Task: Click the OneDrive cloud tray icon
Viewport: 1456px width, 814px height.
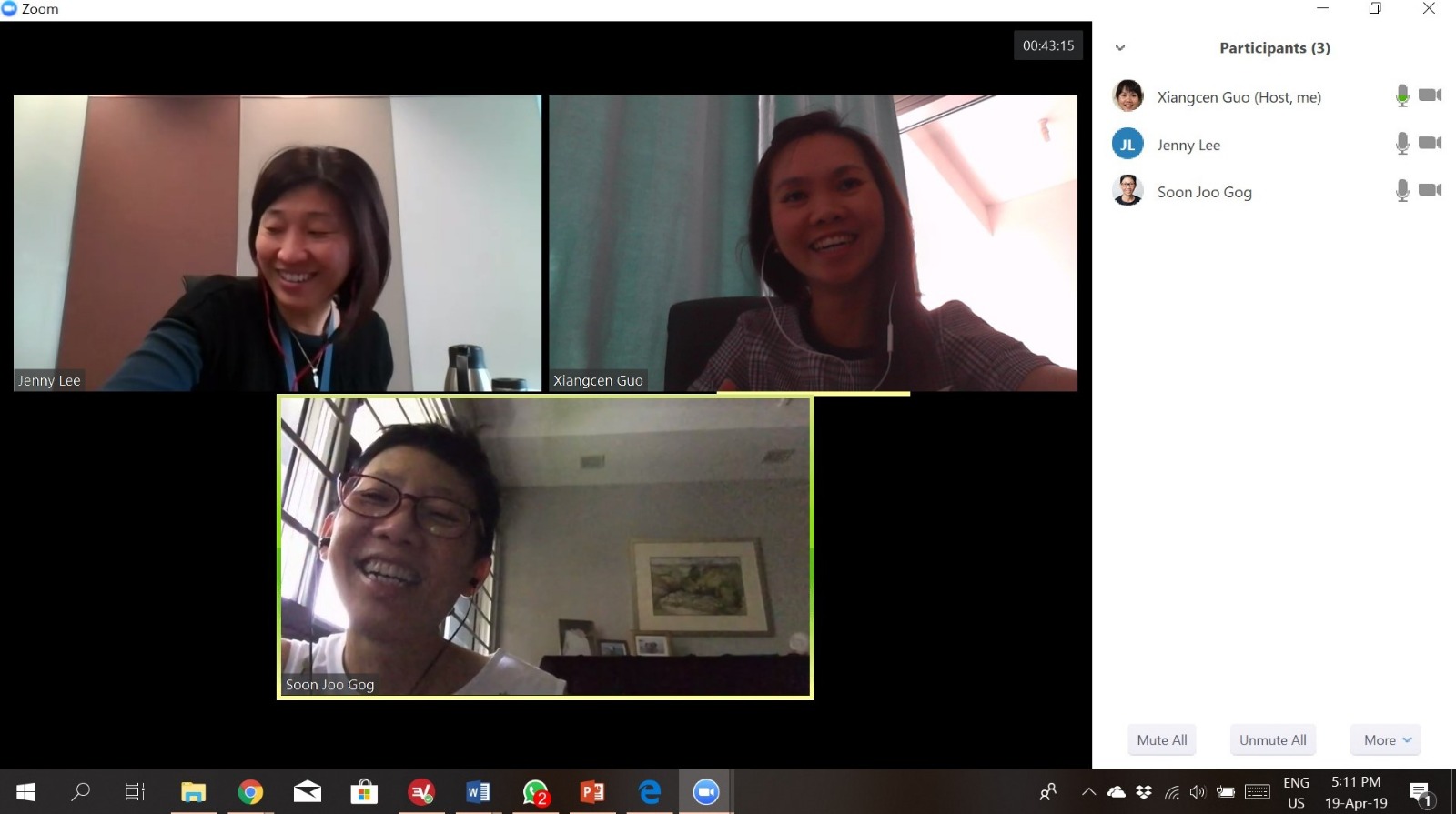Action: (1116, 792)
